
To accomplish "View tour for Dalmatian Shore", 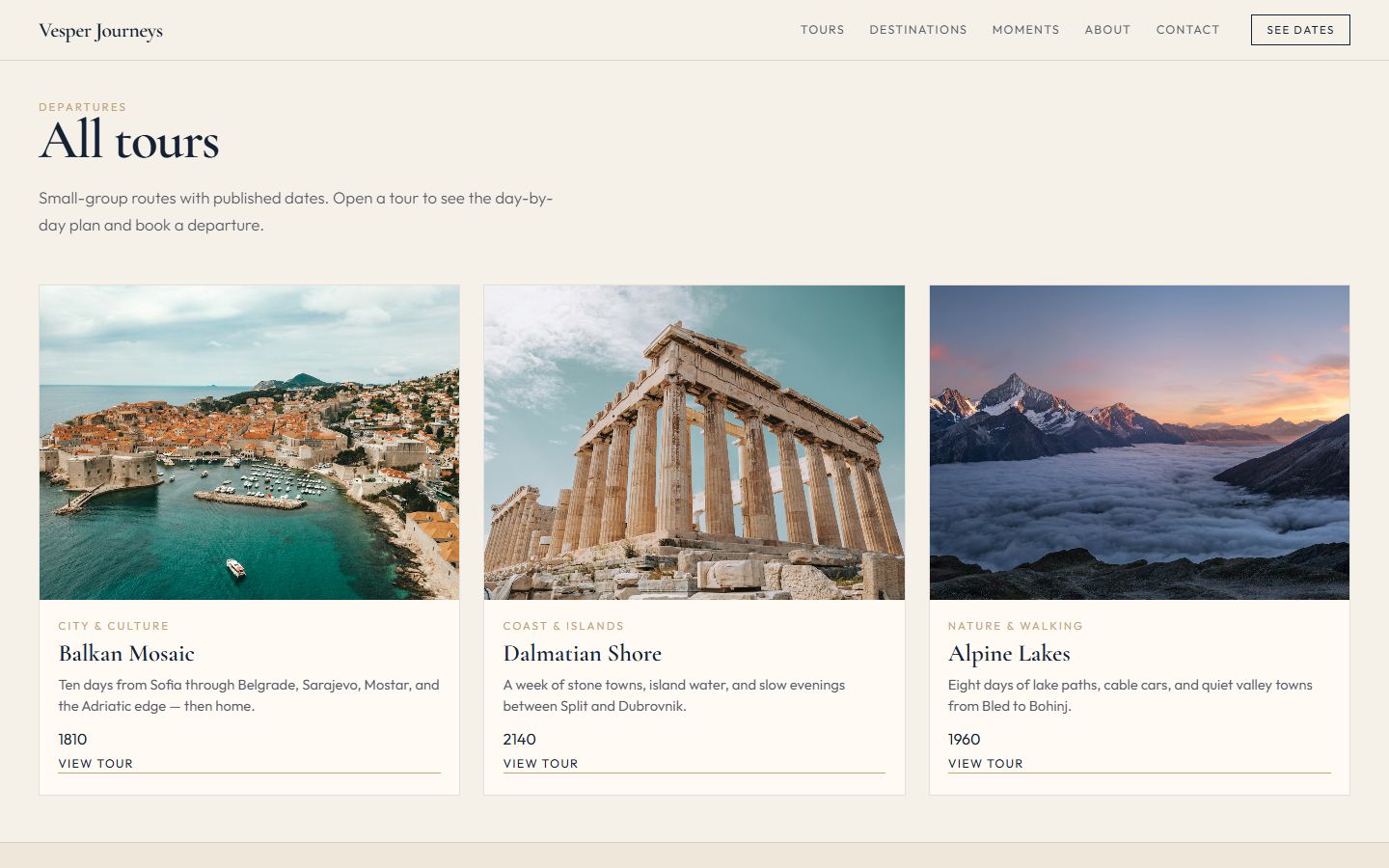I will point(694,764).
